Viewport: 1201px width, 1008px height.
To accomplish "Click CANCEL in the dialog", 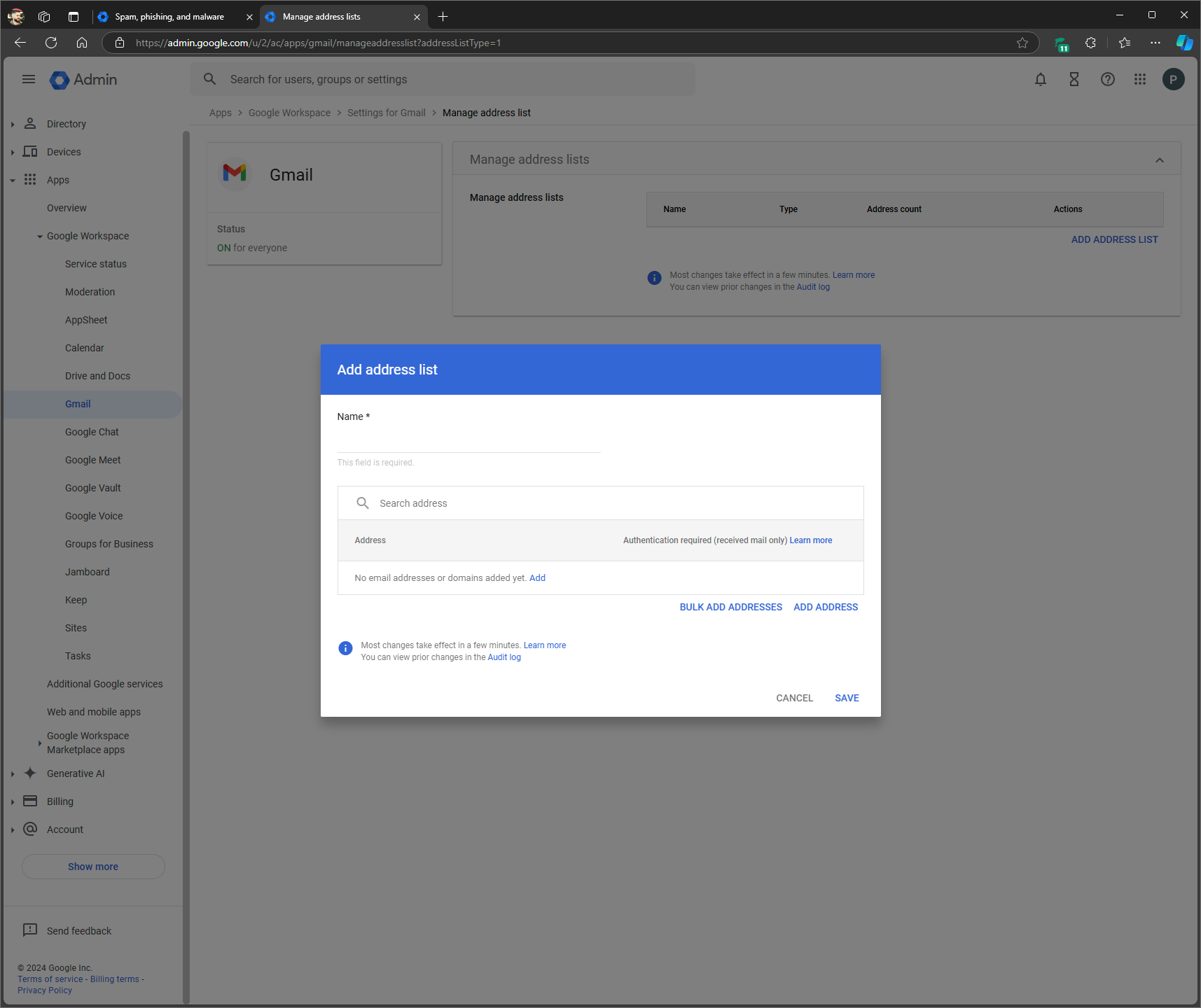I will [795, 698].
